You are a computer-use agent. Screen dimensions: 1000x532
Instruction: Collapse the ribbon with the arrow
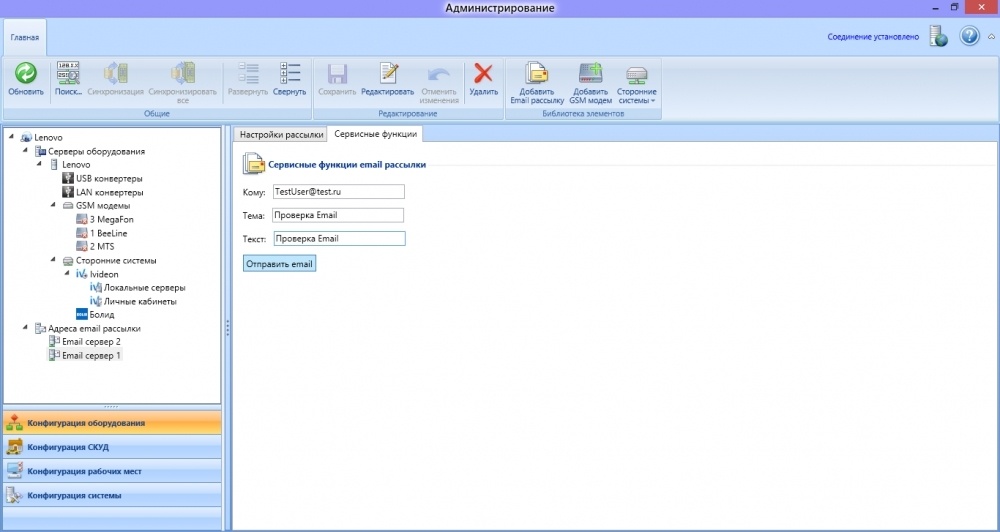[x=991, y=37]
